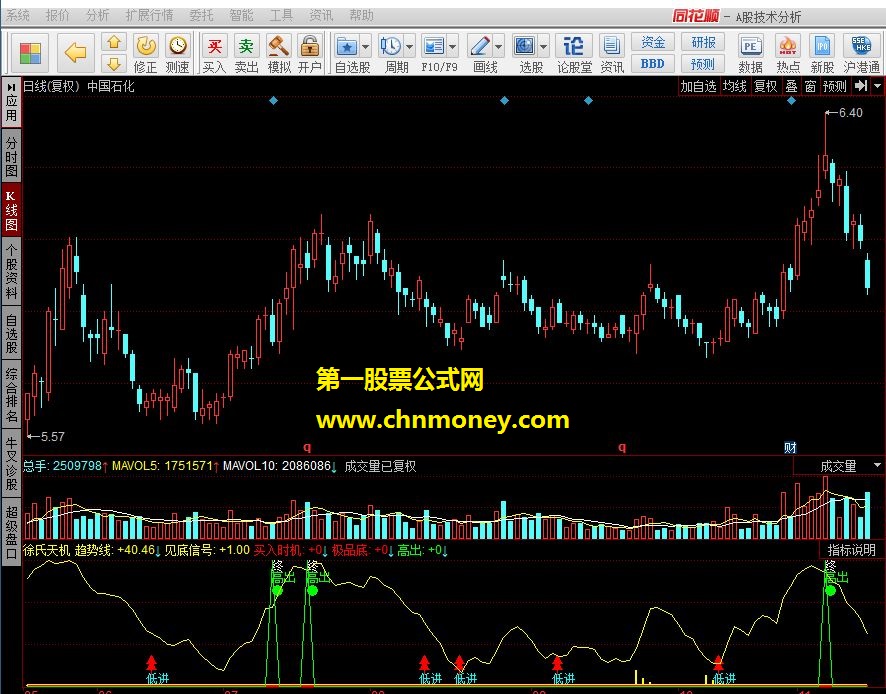Switch to the 牛叉诊股 side tab
This screenshot has height=694, width=886.
pyautogui.click(x=11, y=462)
